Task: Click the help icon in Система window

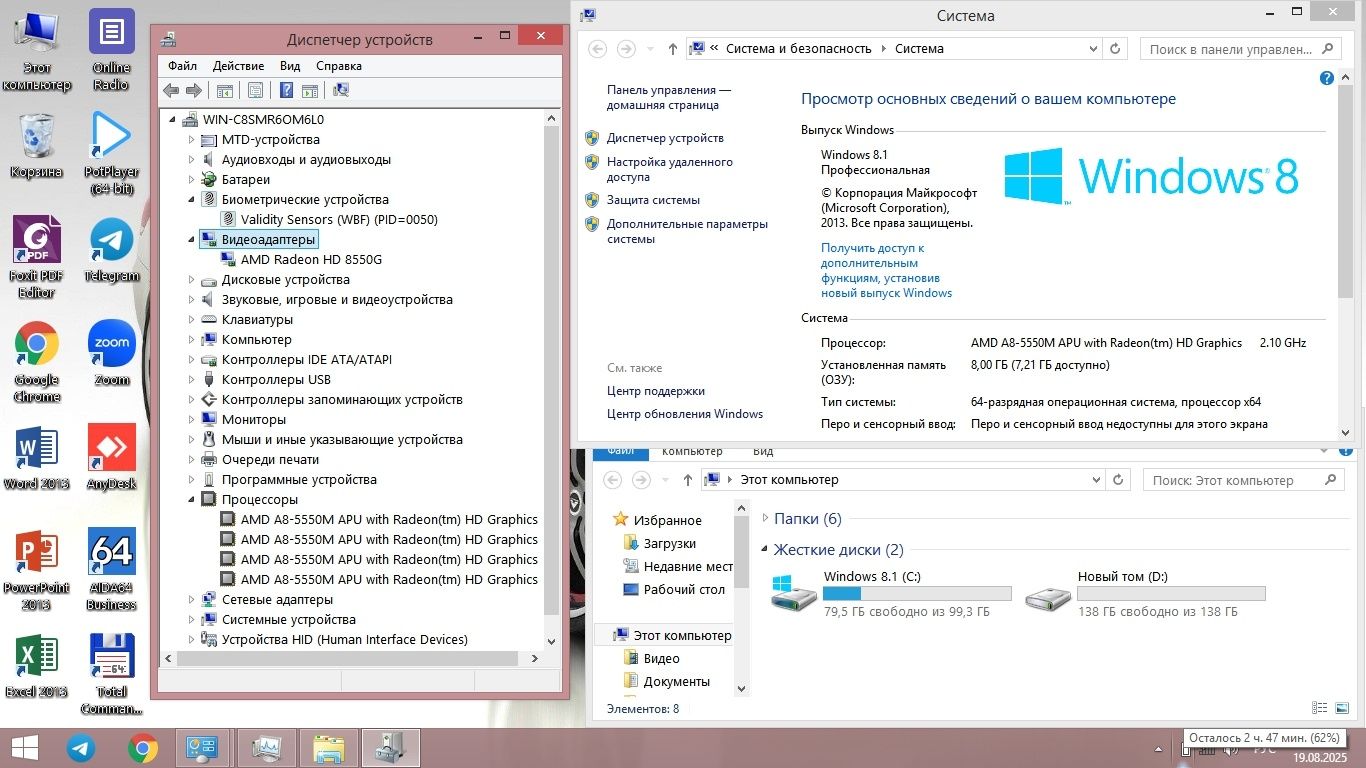Action: click(x=1327, y=78)
